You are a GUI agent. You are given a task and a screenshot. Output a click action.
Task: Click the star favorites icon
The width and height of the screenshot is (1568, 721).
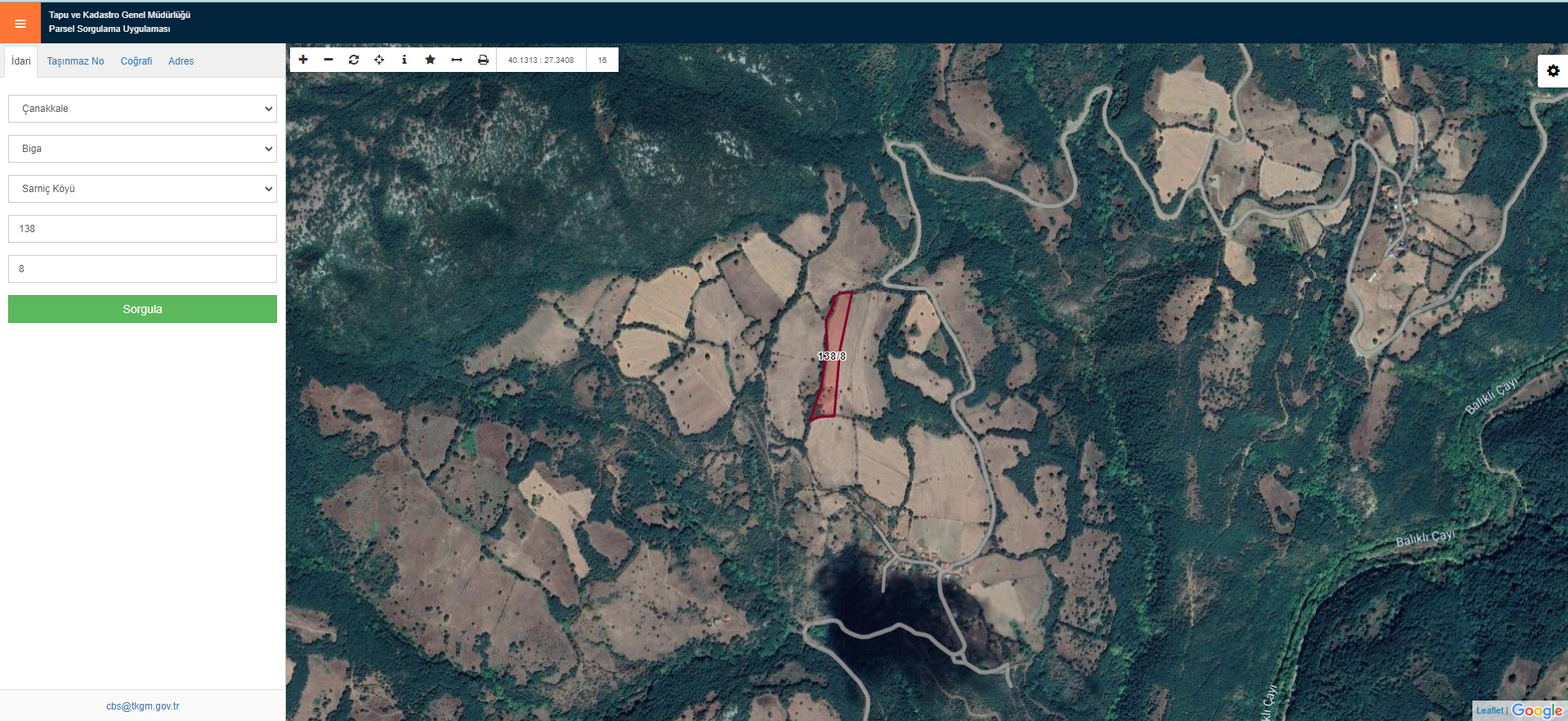(x=430, y=60)
